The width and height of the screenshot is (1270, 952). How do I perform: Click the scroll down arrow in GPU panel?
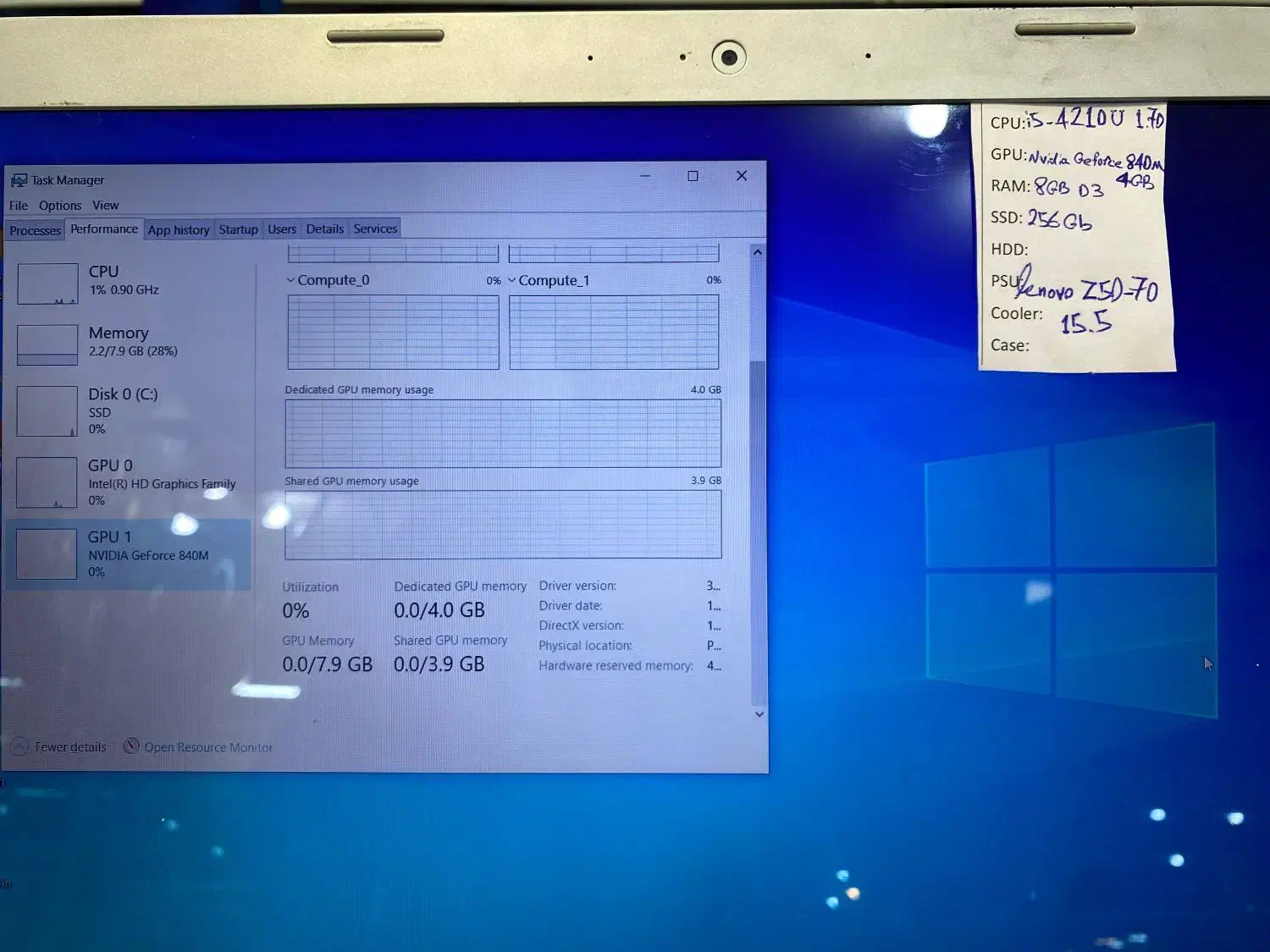click(759, 714)
